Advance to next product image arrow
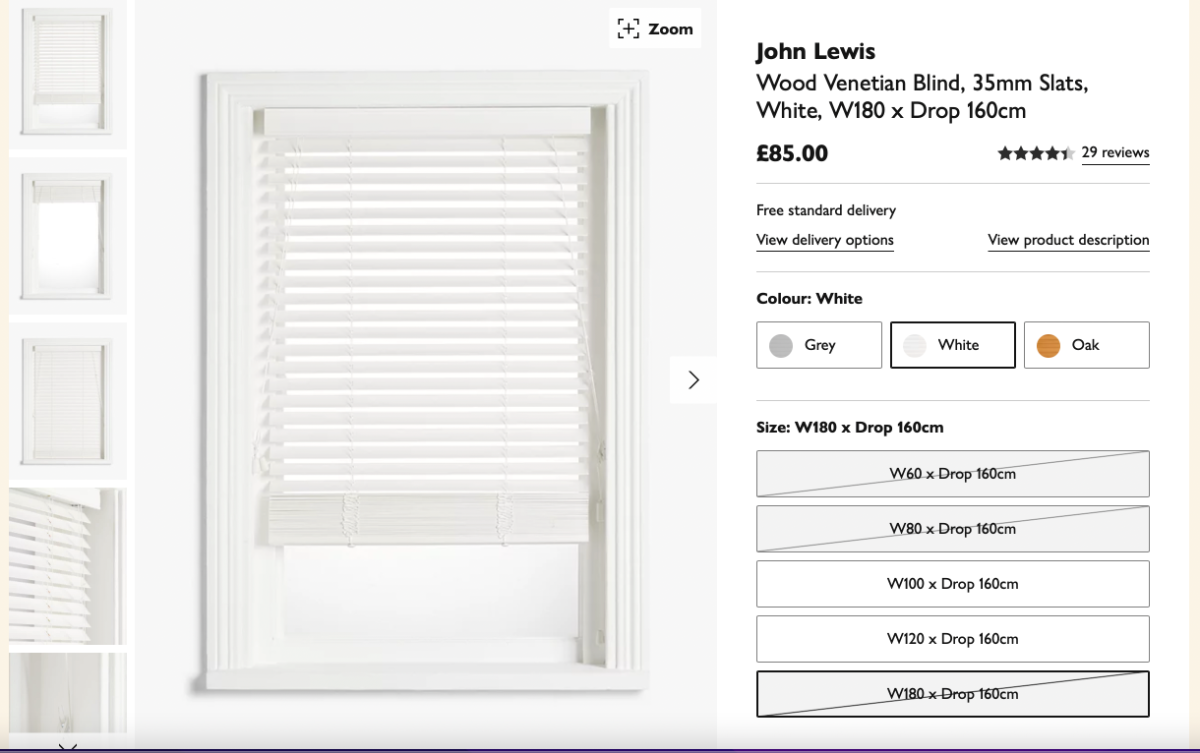Screen dimensions: 1200x753 click(x=693, y=380)
